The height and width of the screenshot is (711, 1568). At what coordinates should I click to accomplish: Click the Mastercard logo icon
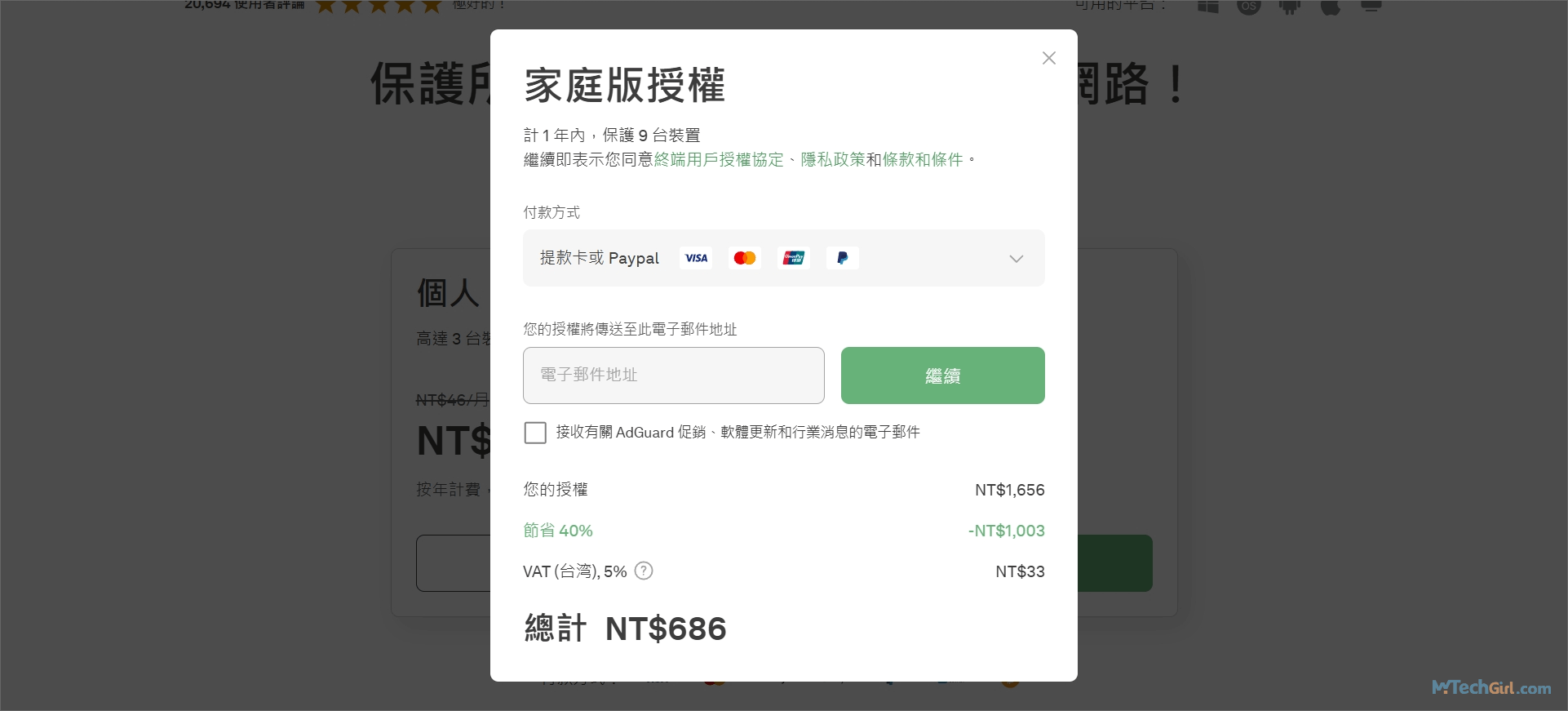click(x=745, y=258)
